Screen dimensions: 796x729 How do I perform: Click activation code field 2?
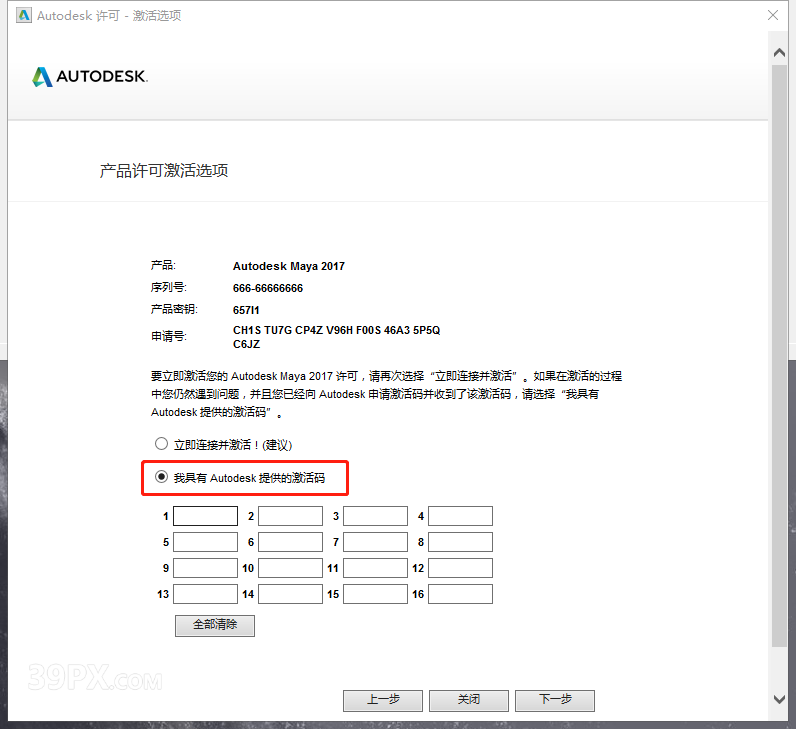[290, 516]
